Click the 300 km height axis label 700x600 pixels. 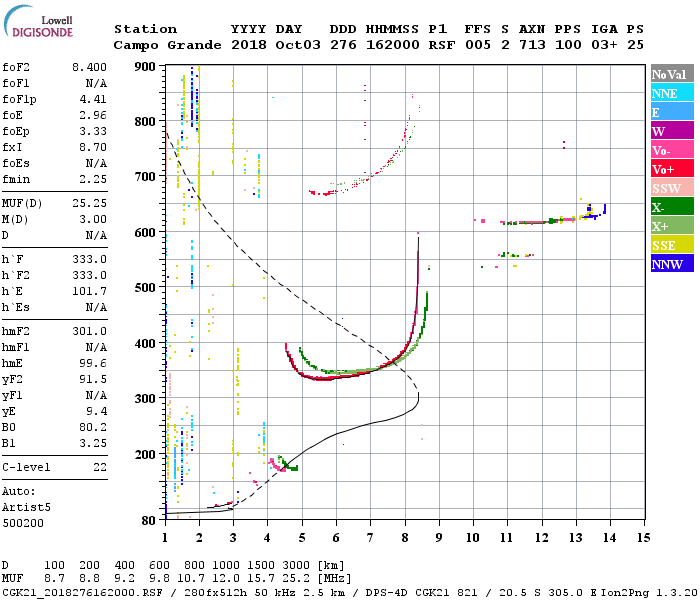coord(145,399)
